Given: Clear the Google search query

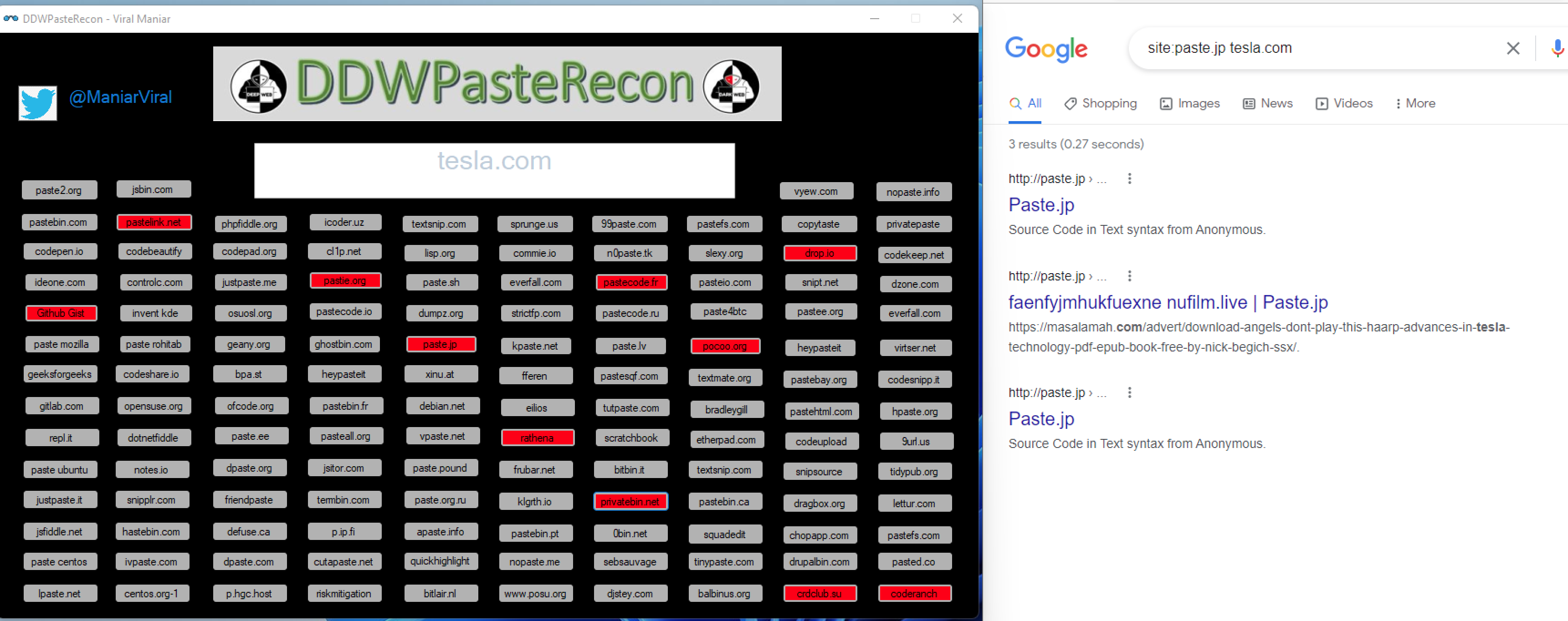Looking at the screenshot, I should pyautogui.click(x=1512, y=48).
